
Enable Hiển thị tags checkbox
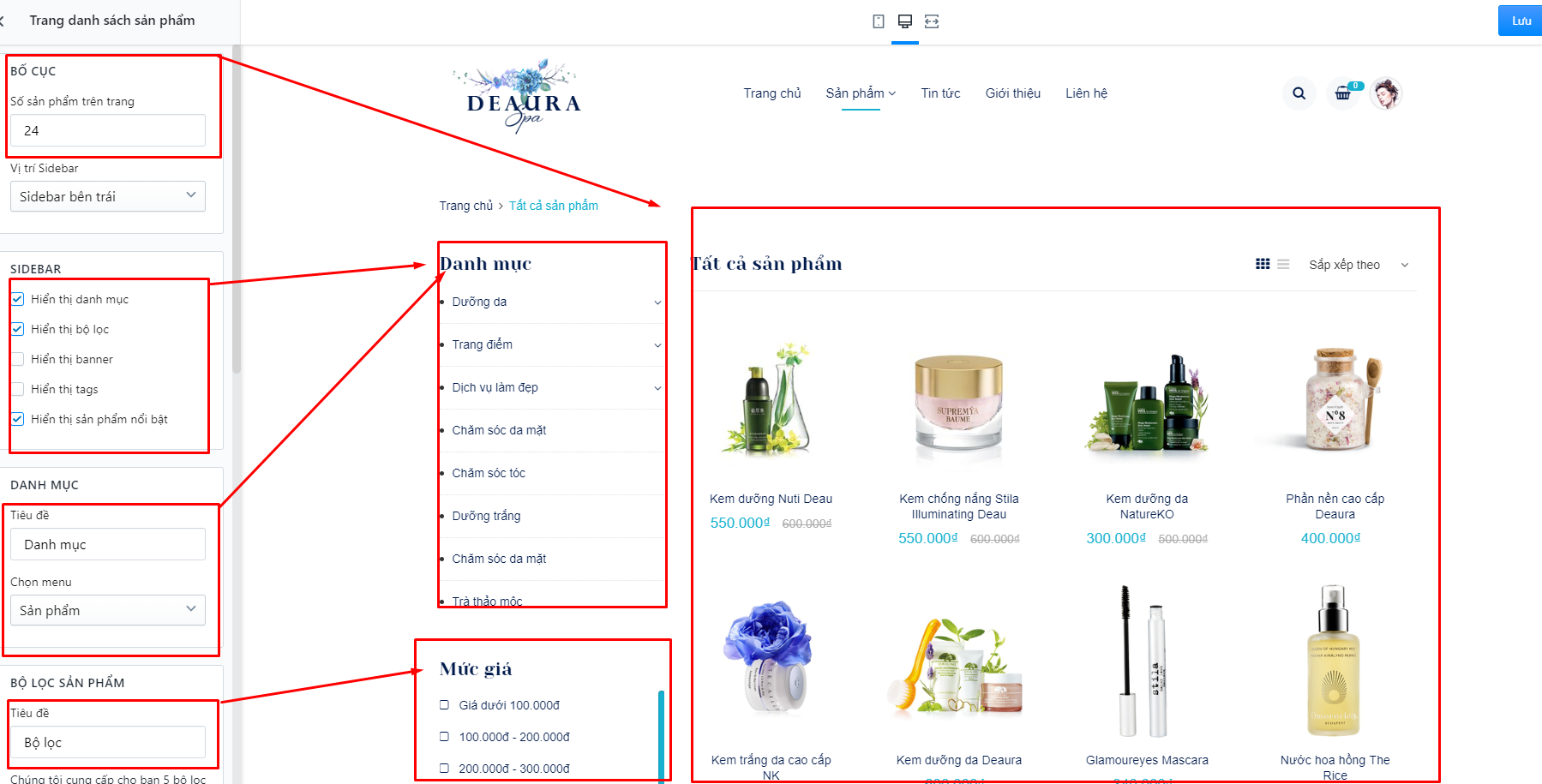(18, 389)
